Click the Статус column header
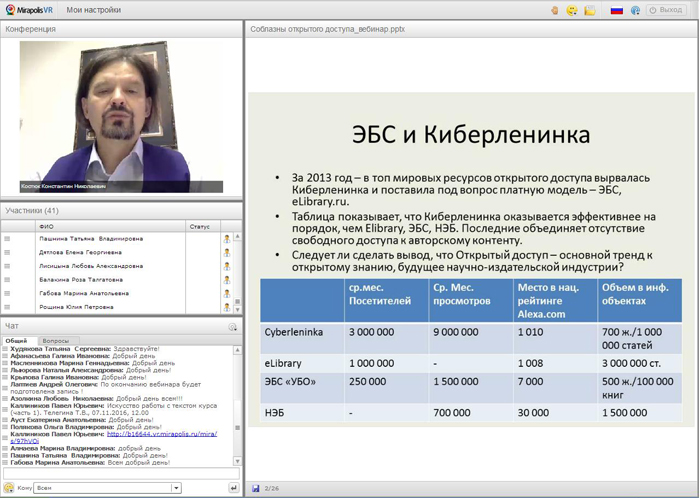The image size is (700, 498). coord(203,227)
